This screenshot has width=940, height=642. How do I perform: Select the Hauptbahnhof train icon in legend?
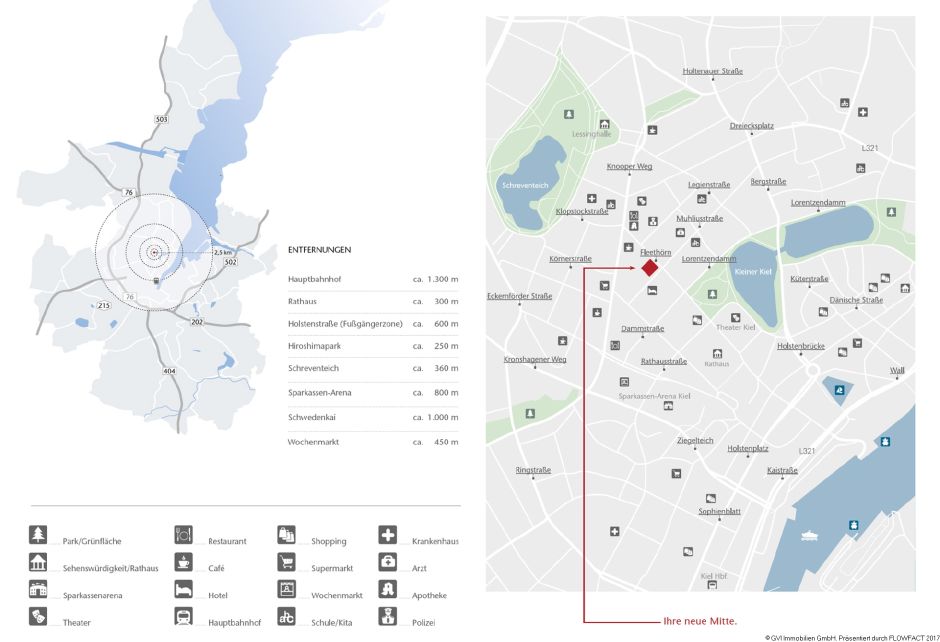click(183, 616)
